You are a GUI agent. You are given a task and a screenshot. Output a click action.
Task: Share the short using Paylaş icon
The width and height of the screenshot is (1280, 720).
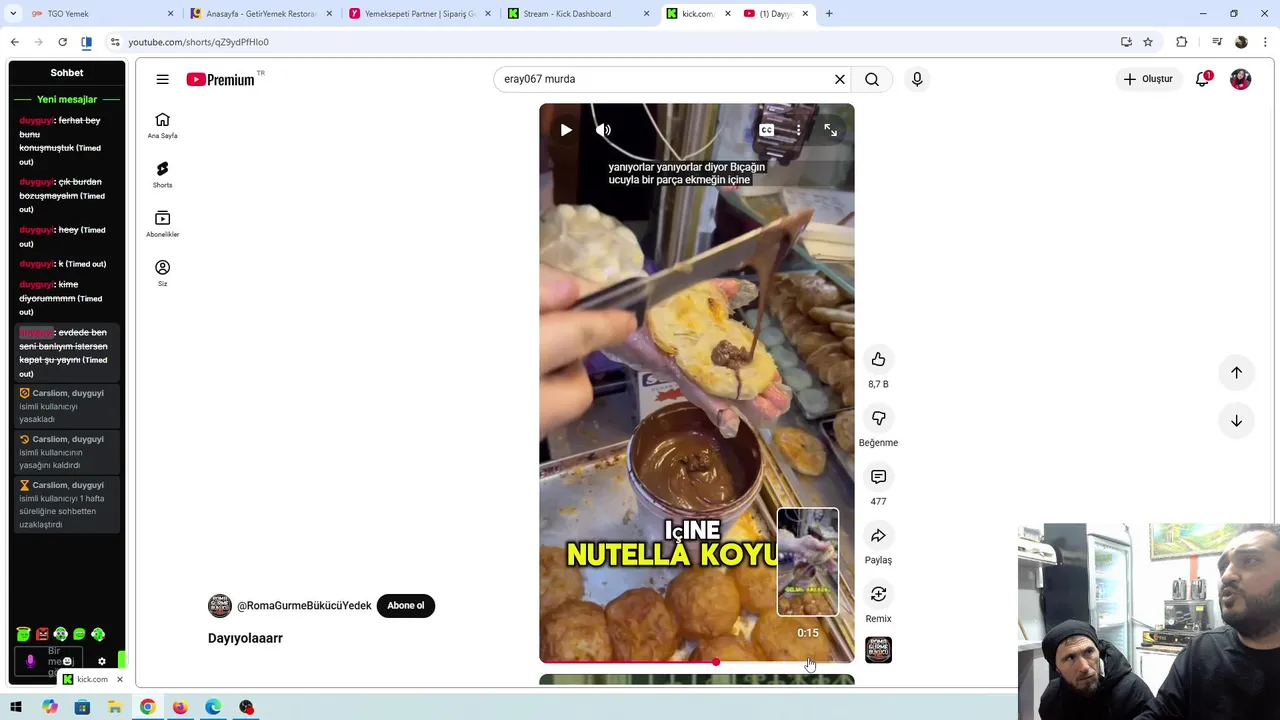[878, 536]
